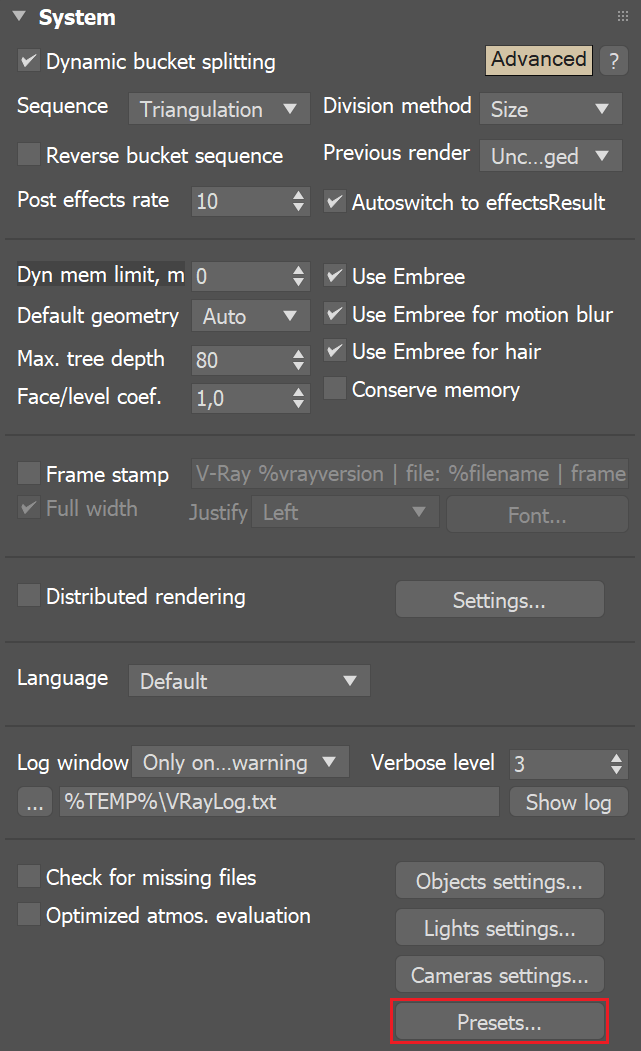641x1051 pixels.
Task: Open the Division method dropdown
Action: tap(550, 109)
